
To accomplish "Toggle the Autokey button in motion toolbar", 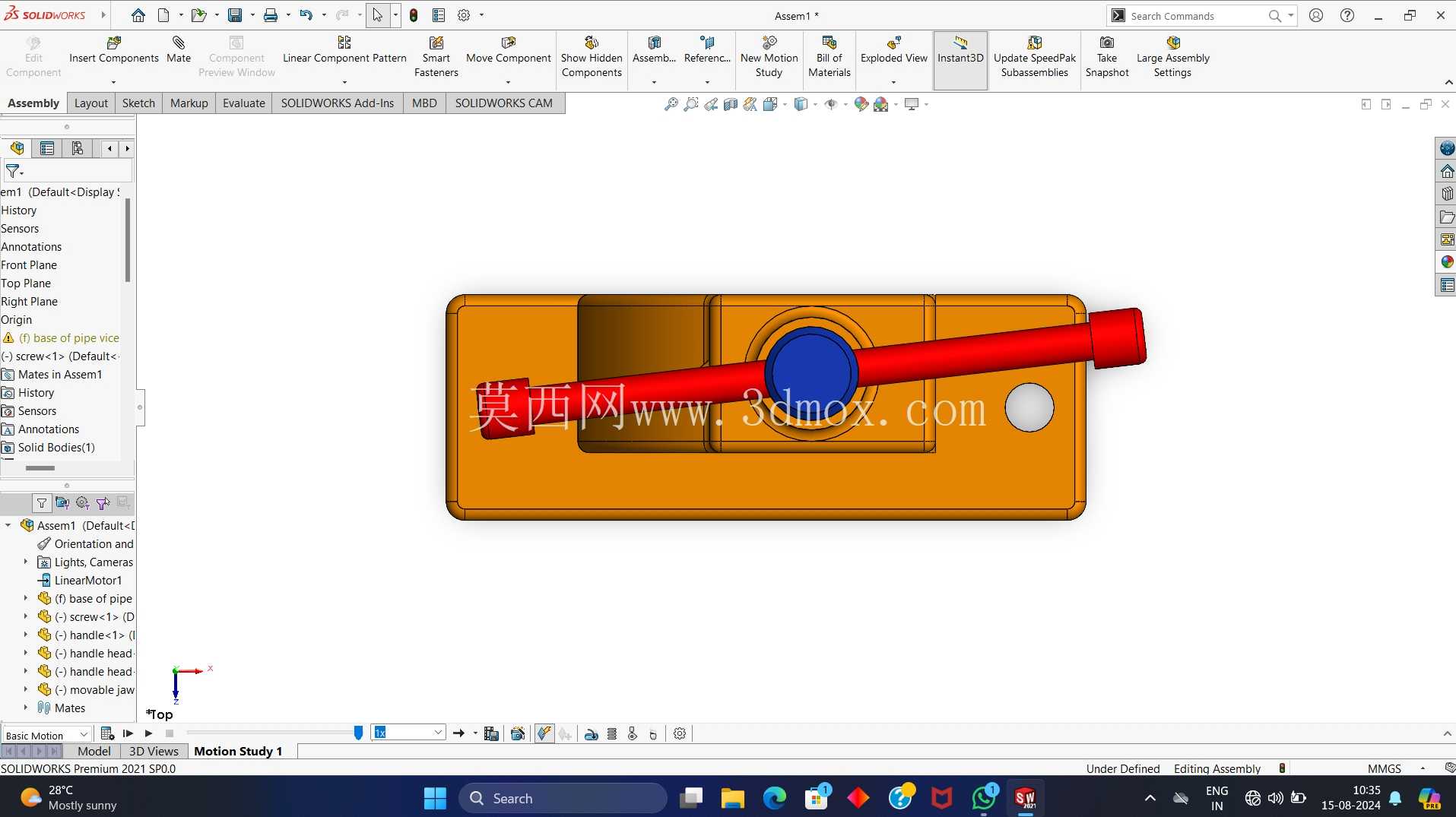I will point(544,733).
